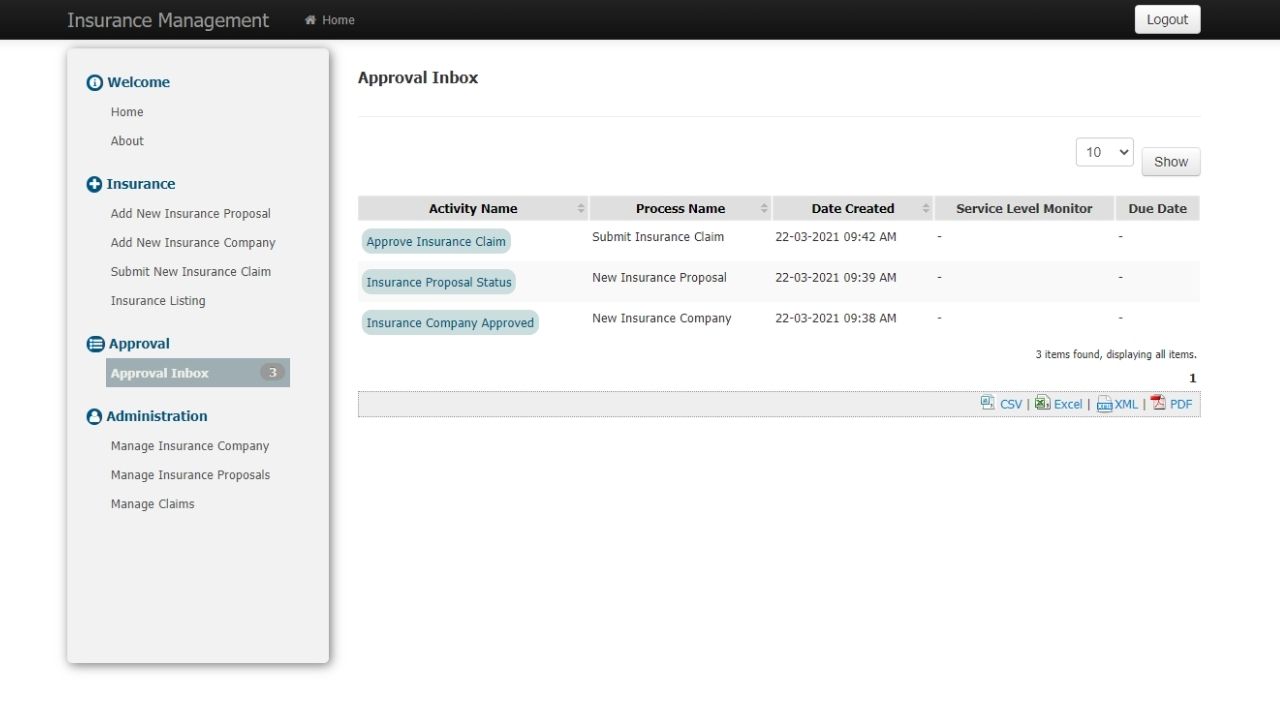Open the page size dropdown showing 10
Image resolution: width=1280 pixels, height=720 pixels.
[x=1104, y=152]
